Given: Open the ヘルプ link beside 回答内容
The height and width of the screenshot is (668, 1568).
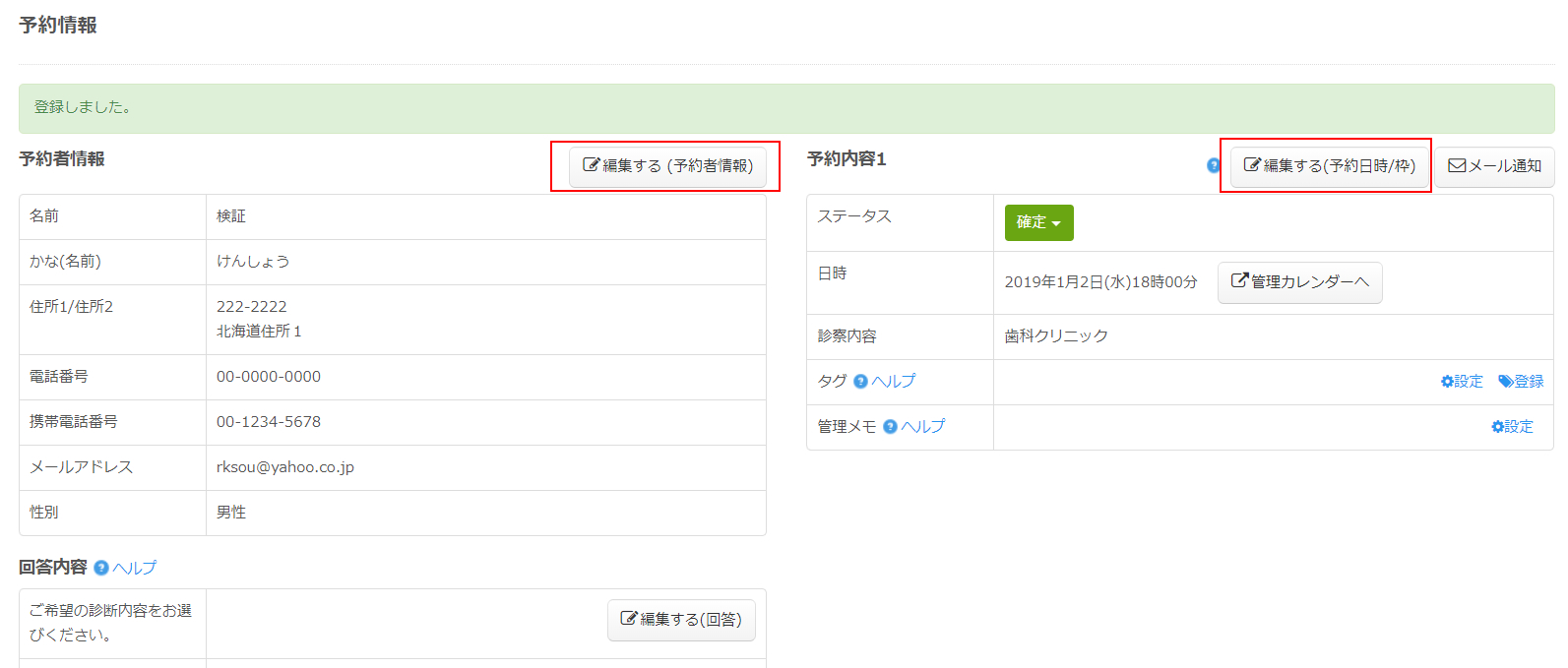Looking at the screenshot, I should point(134,568).
